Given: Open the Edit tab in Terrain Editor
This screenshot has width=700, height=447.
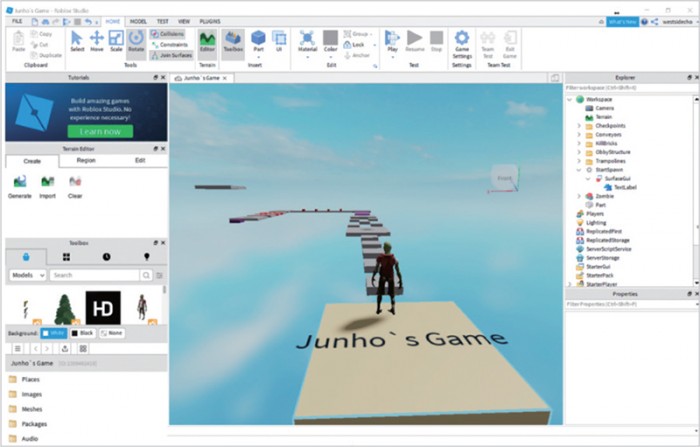Looking at the screenshot, I should click(x=140, y=160).
